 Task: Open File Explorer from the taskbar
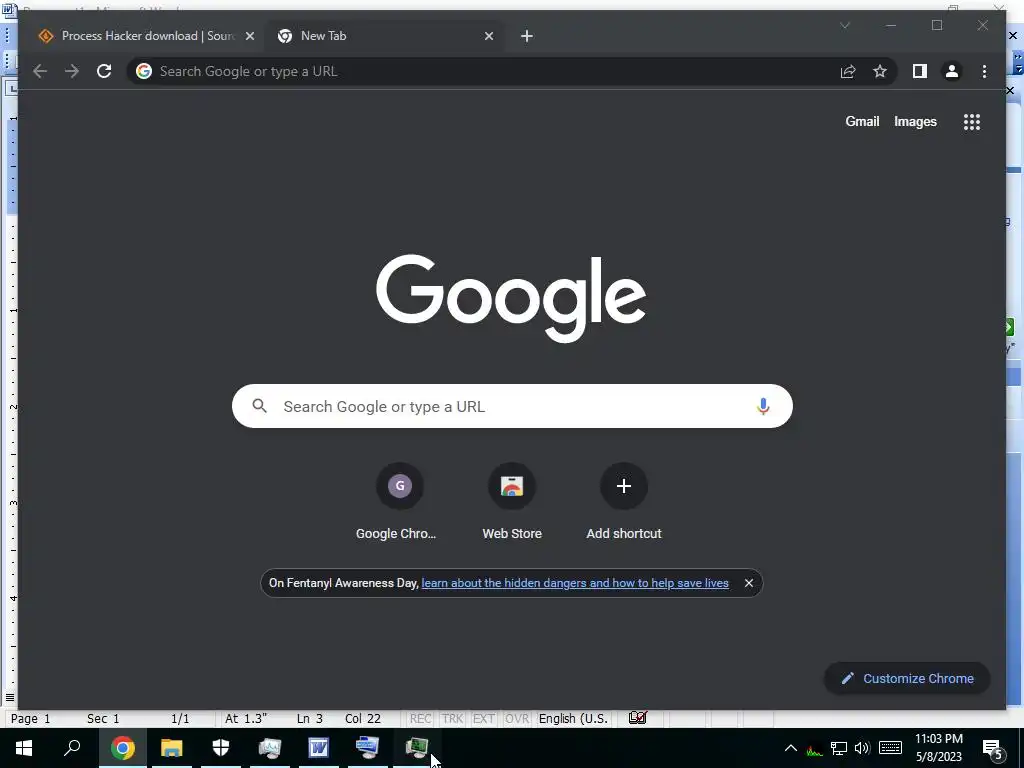pyautogui.click(x=172, y=748)
